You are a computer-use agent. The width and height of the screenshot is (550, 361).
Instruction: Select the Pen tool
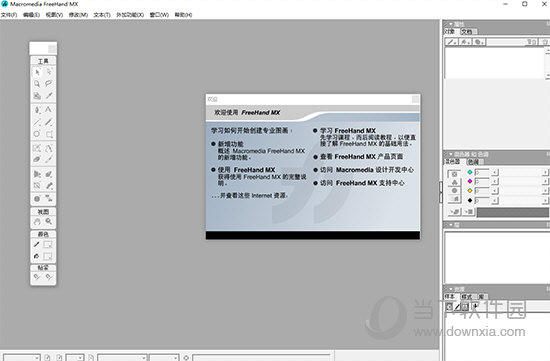37,110
